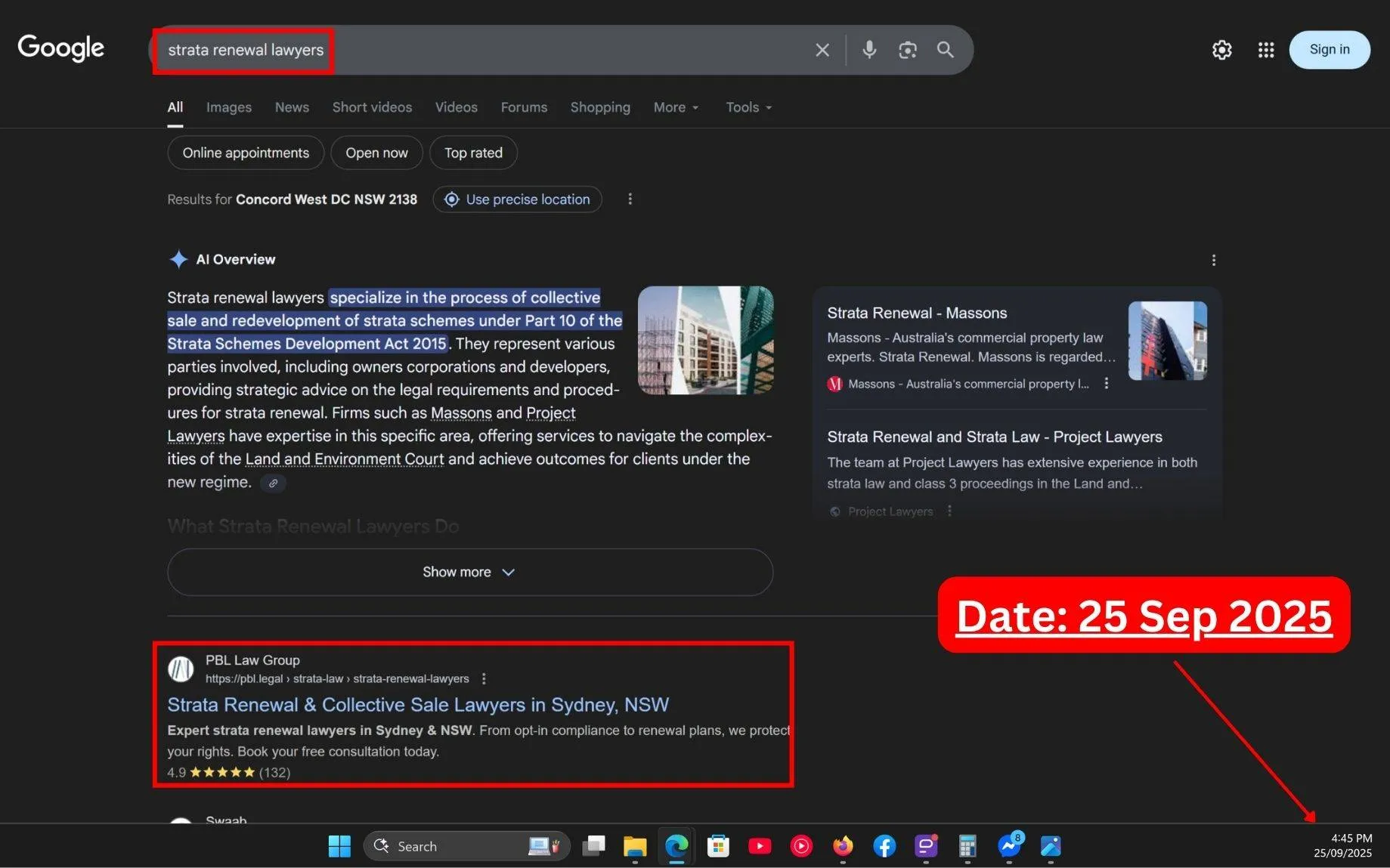1390x868 pixels.
Task: Enable the Open now filter
Action: (x=376, y=153)
